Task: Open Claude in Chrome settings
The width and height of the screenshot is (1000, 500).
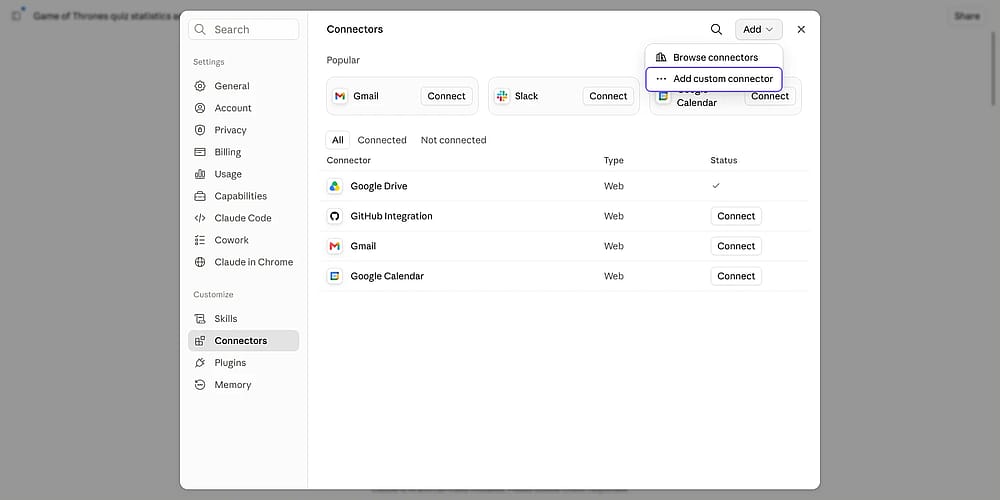Action: coord(243,262)
